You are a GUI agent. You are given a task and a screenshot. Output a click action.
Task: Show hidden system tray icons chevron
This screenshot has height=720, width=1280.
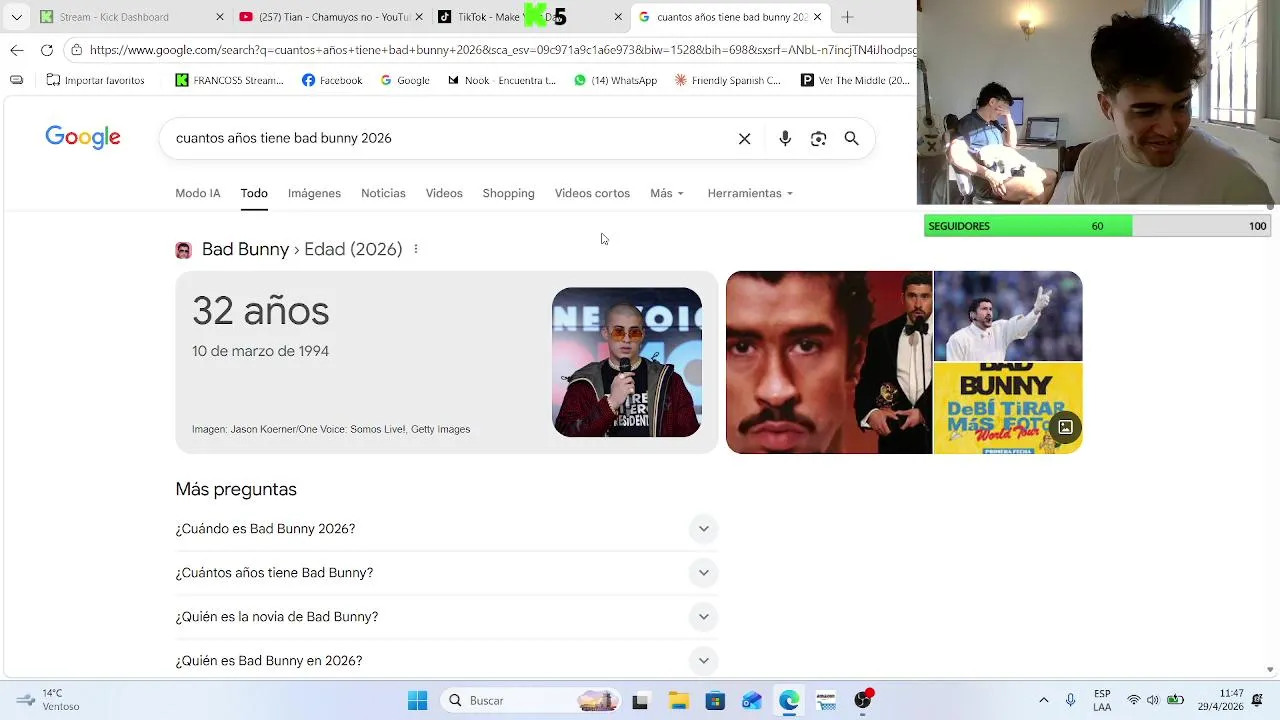1044,701
